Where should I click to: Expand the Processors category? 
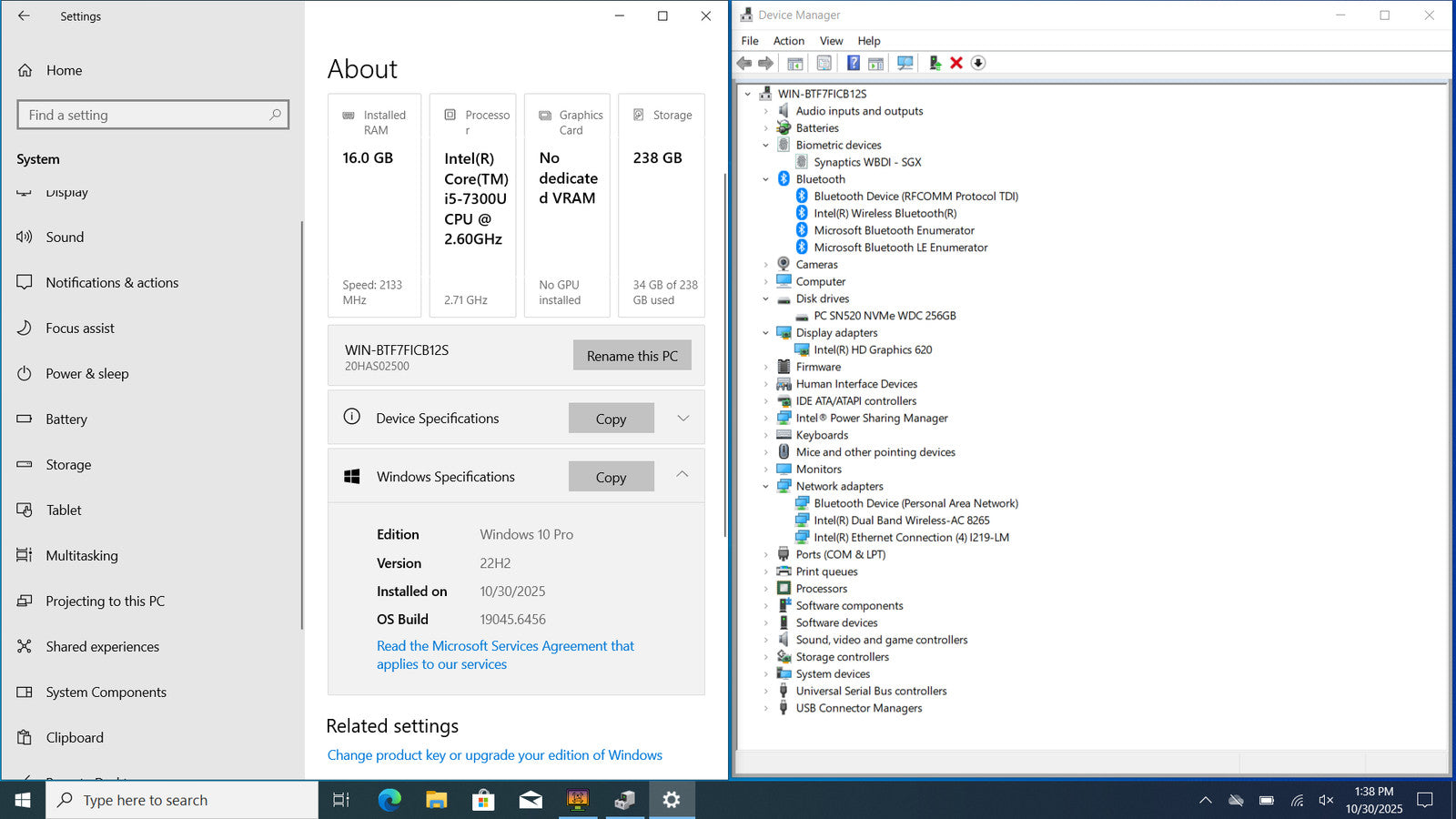point(766,589)
